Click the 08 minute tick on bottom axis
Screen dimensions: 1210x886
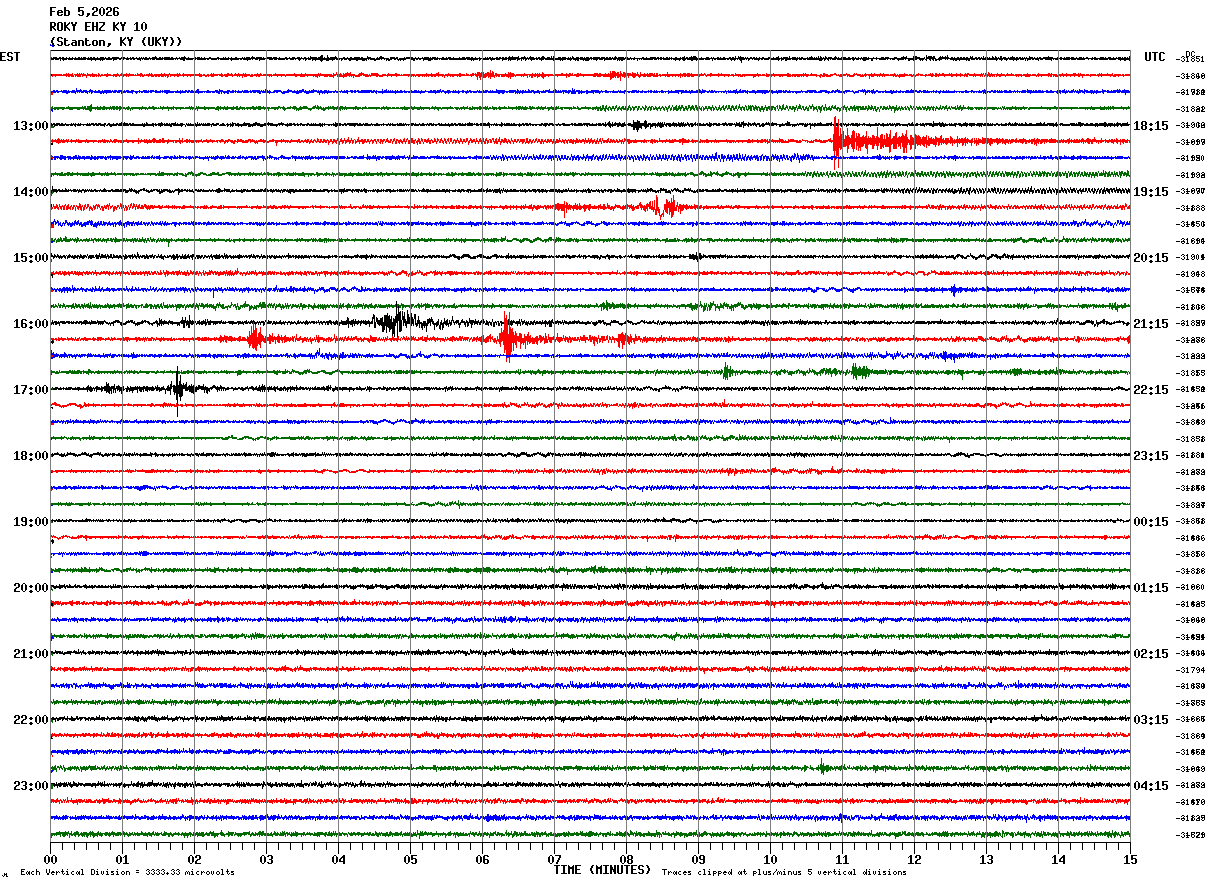pos(626,859)
